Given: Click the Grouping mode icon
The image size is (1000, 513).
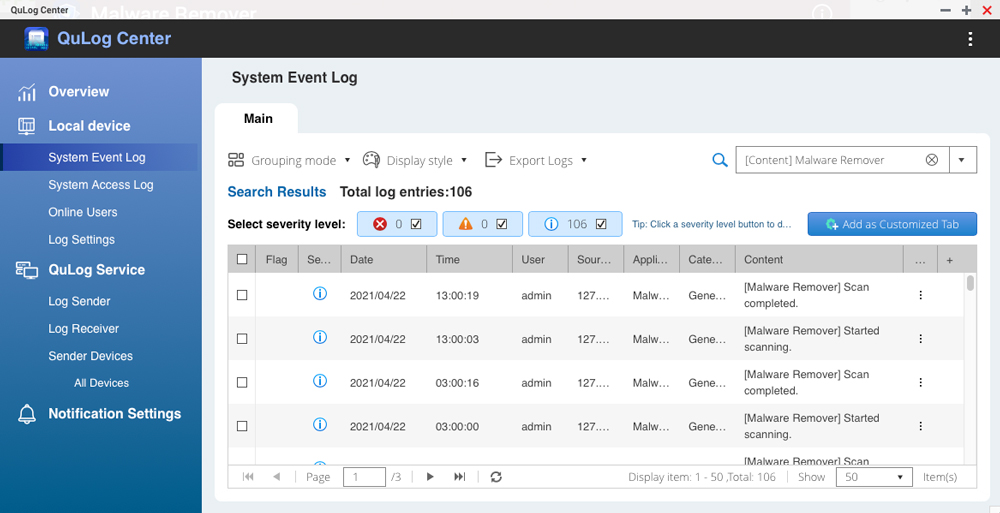Looking at the screenshot, I should pyautogui.click(x=236, y=160).
